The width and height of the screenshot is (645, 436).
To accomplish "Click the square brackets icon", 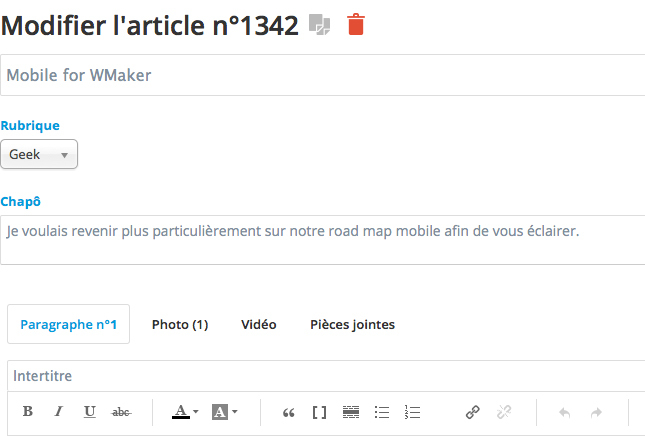I will coord(319,412).
